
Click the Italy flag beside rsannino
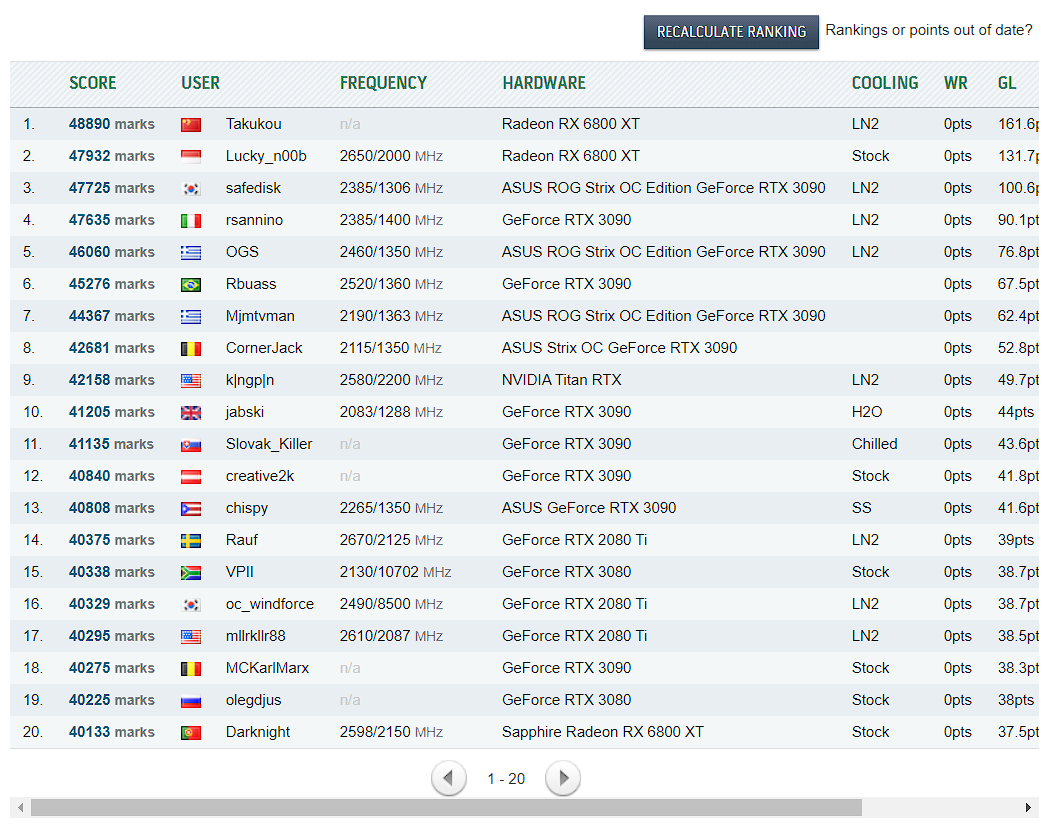pos(191,221)
